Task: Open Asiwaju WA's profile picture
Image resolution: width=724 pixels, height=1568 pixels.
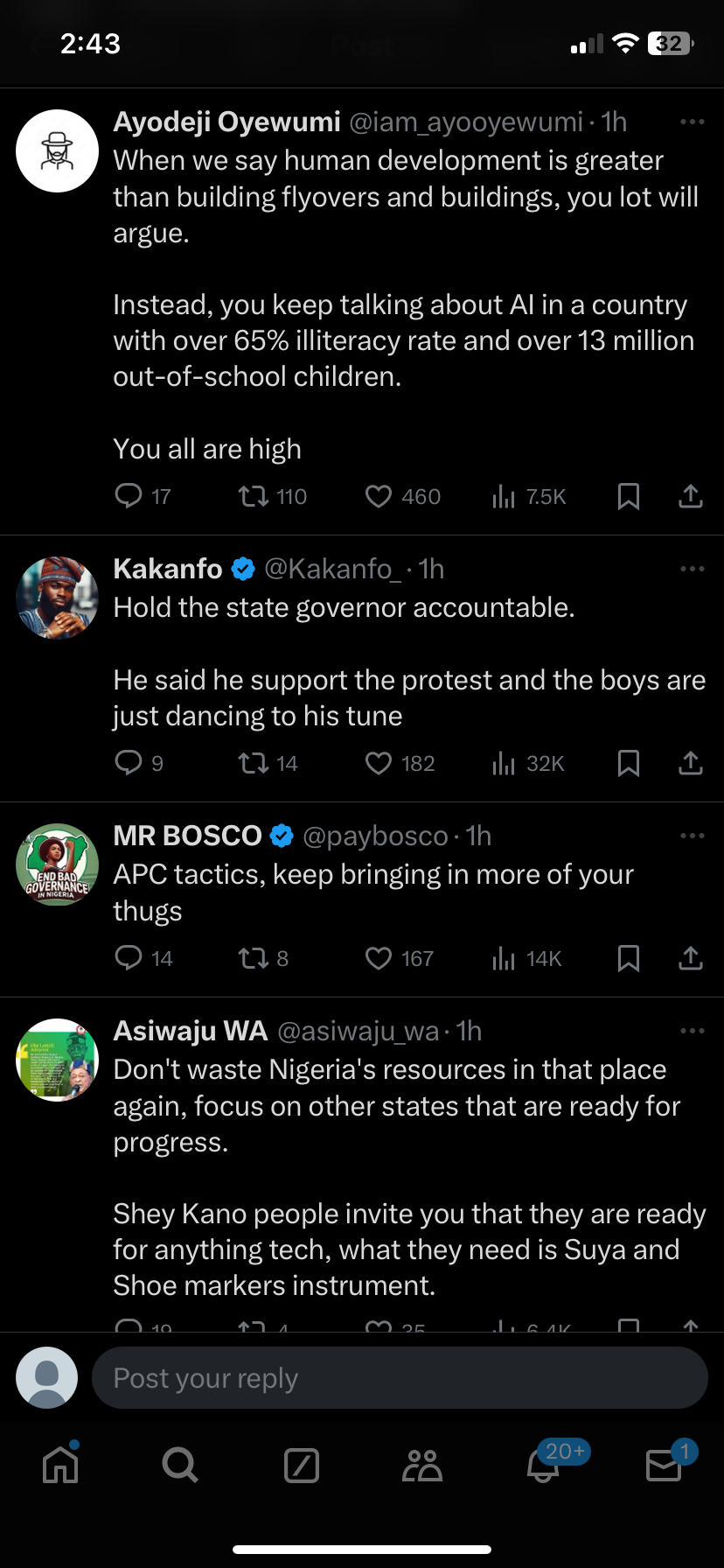Action: pyautogui.click(x=58, y=1060)
